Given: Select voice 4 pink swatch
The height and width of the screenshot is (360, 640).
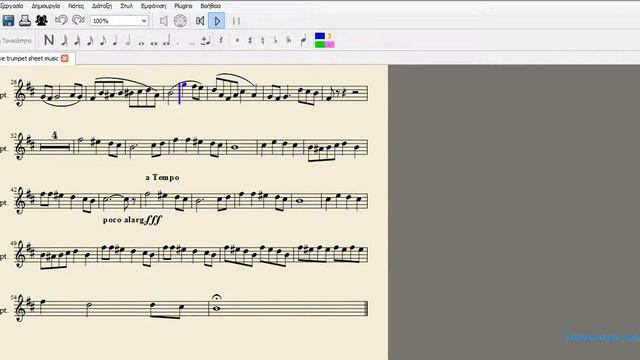Looking at the screenshot, I should [329, 44].
